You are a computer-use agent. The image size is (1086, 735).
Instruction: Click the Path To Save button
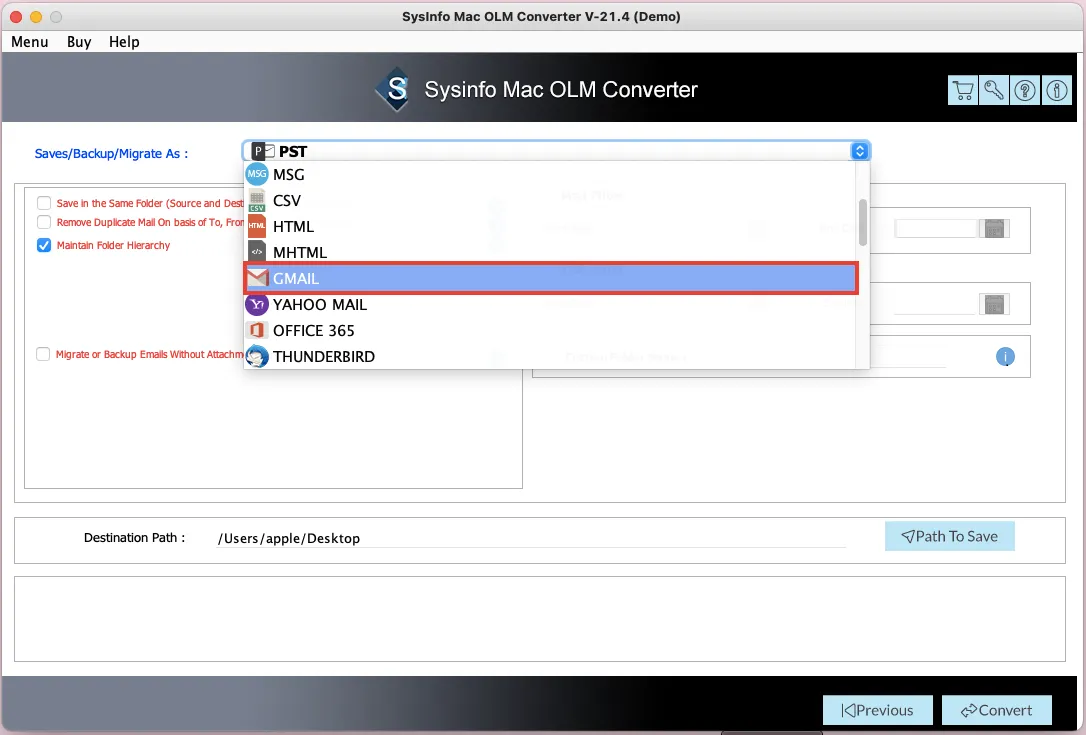click(950, 536)
